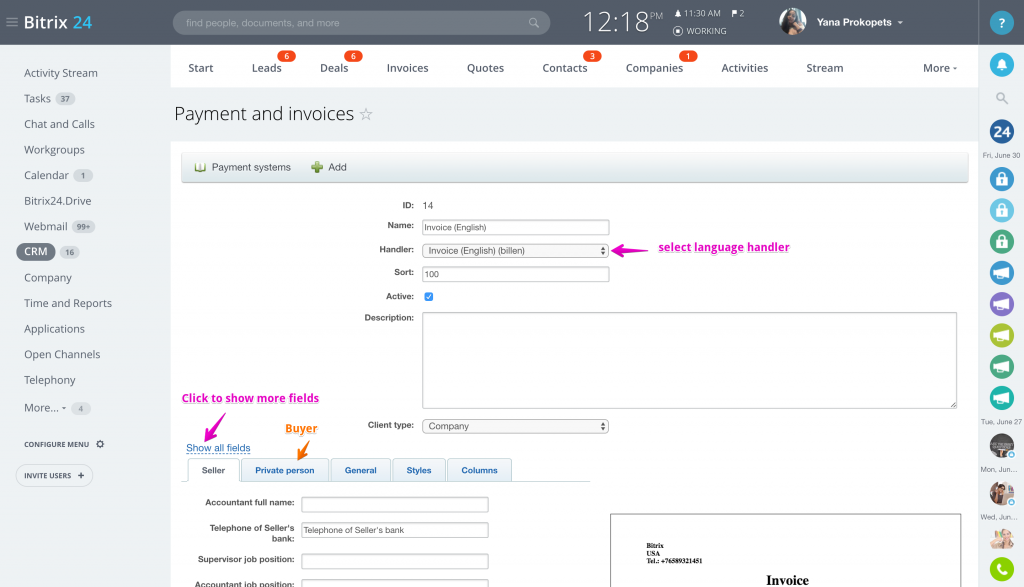
Task: Toggle the Active checkbox
Action: pyautogui.click(x=429, y=297)
